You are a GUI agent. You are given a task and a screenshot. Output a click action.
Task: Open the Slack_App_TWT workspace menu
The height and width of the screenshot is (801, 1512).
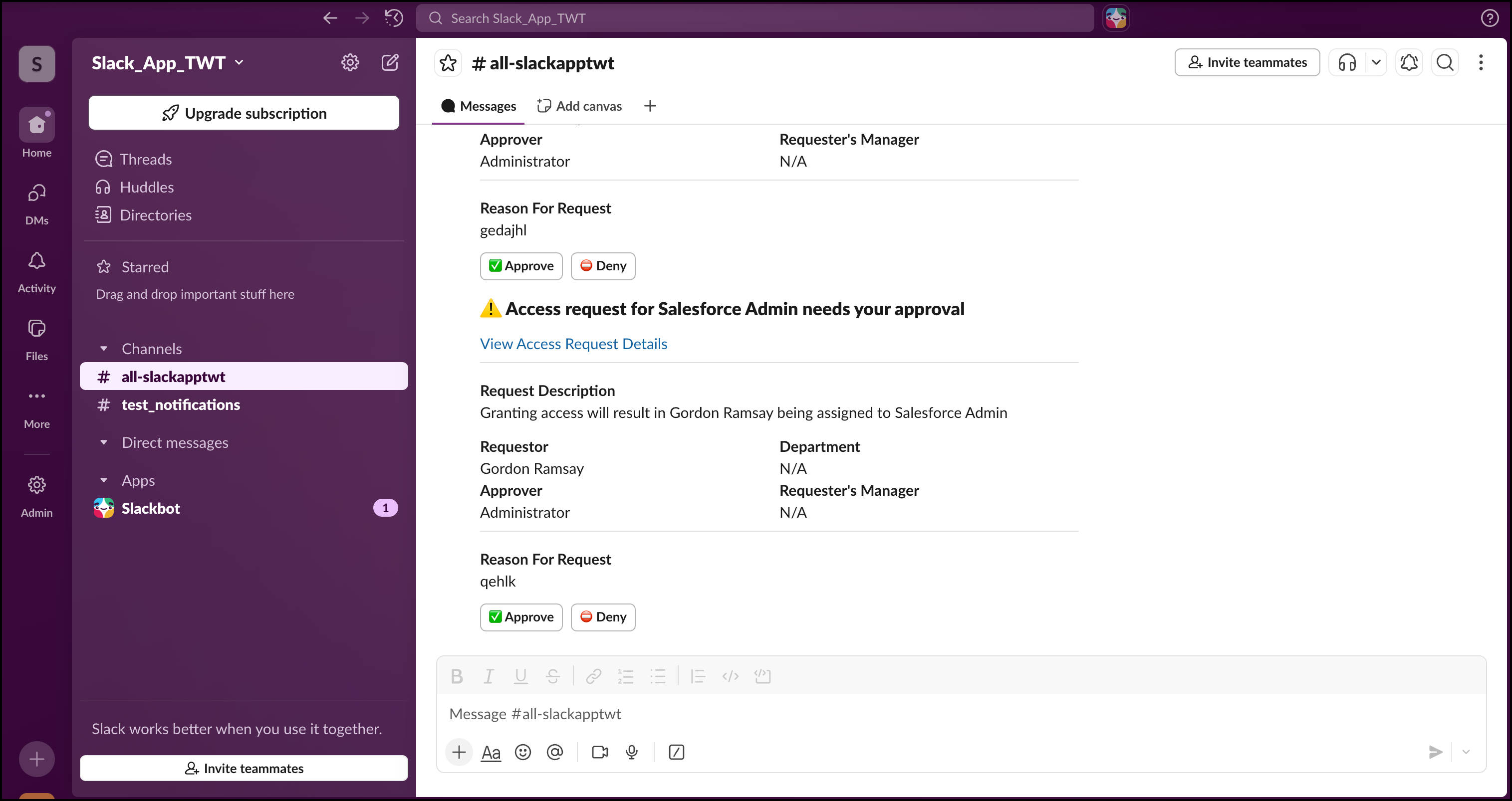click(167, 63)
